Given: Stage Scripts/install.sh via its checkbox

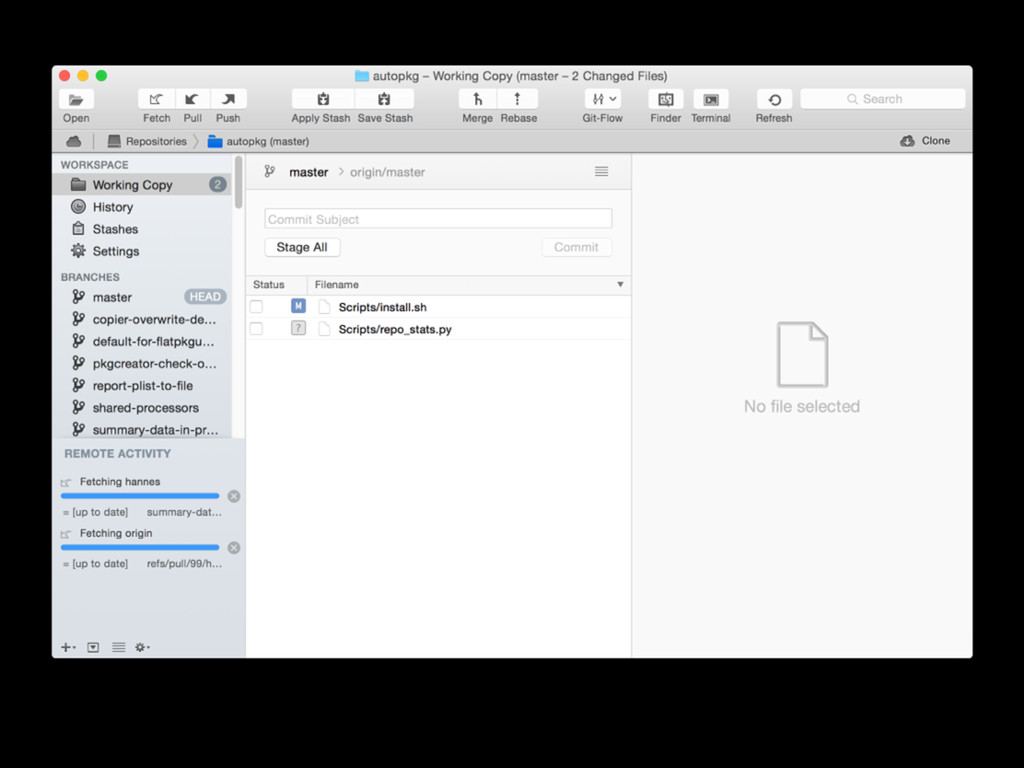Looking at the screenshot, I should pyautogui.click(x=257, y=307).
